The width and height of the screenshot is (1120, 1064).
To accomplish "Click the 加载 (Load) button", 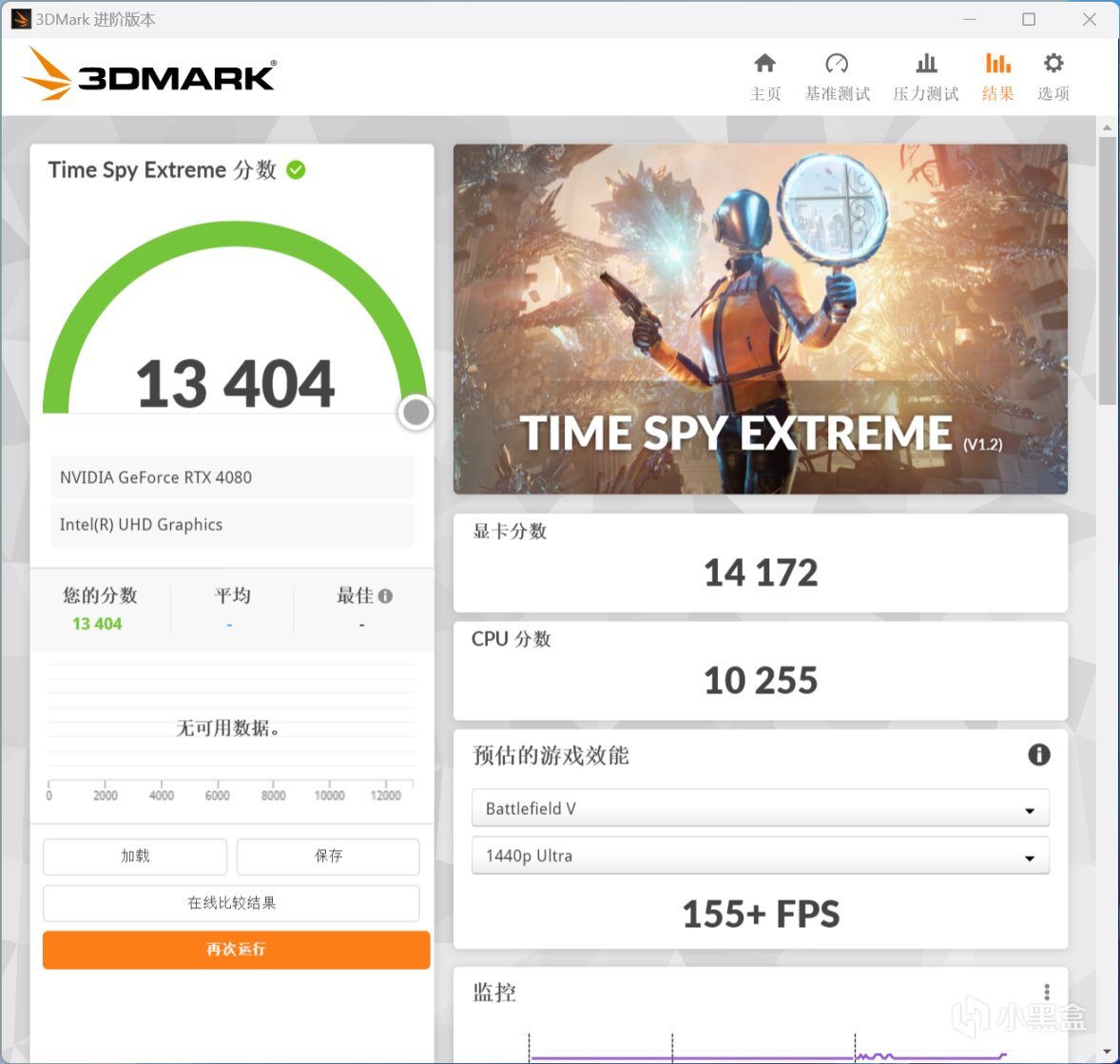I will pos(135,856).
